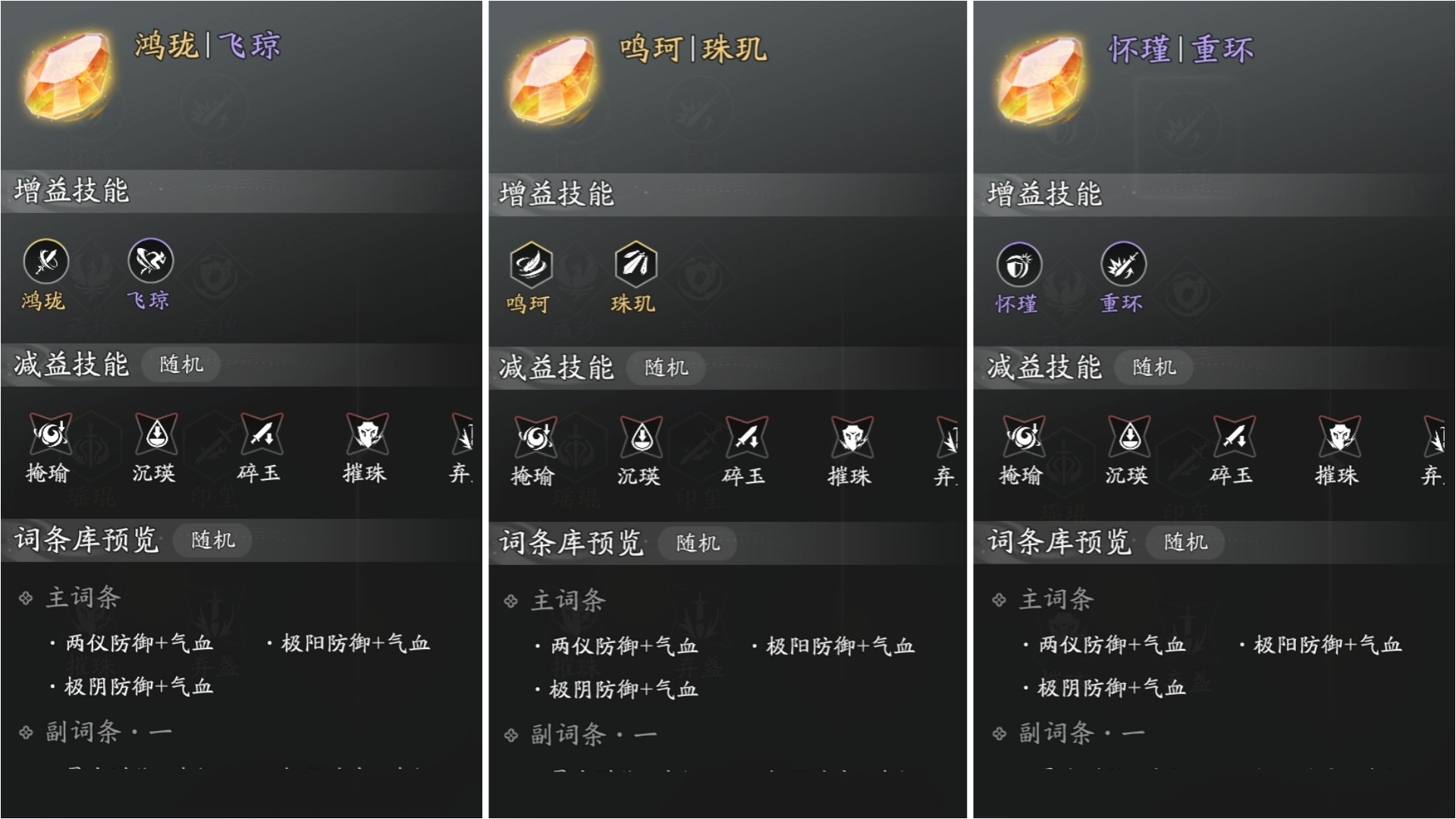
Task: Click the 珠玑 buff skill icon
Action: 635,265
